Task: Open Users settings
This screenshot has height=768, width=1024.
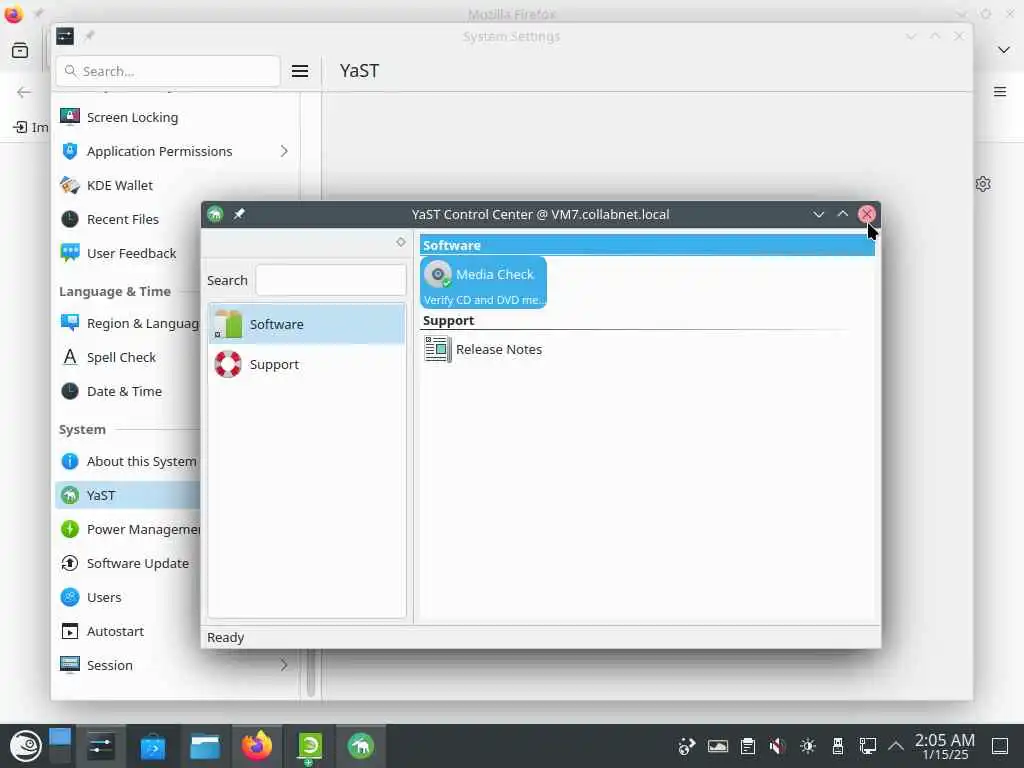Action: 128,597
